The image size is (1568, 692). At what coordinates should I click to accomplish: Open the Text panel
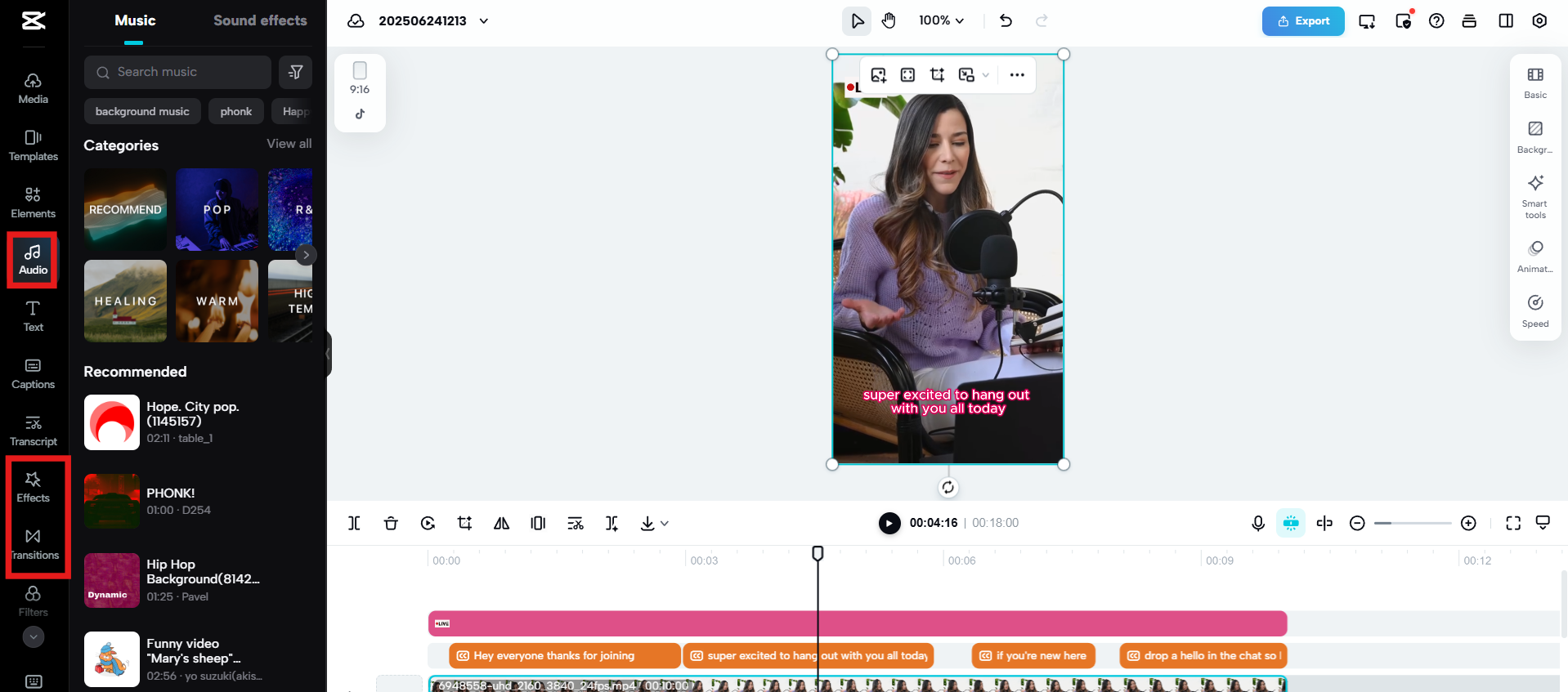(33, 316)
